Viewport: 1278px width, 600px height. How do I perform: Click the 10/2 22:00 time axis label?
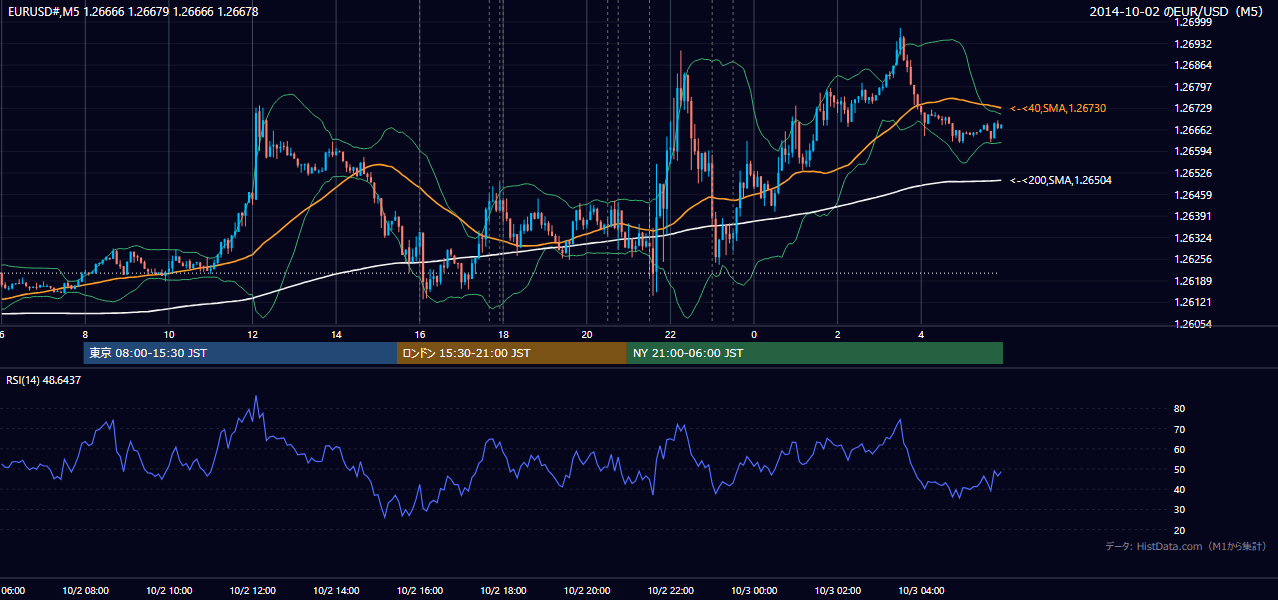[x=671, y=590]
